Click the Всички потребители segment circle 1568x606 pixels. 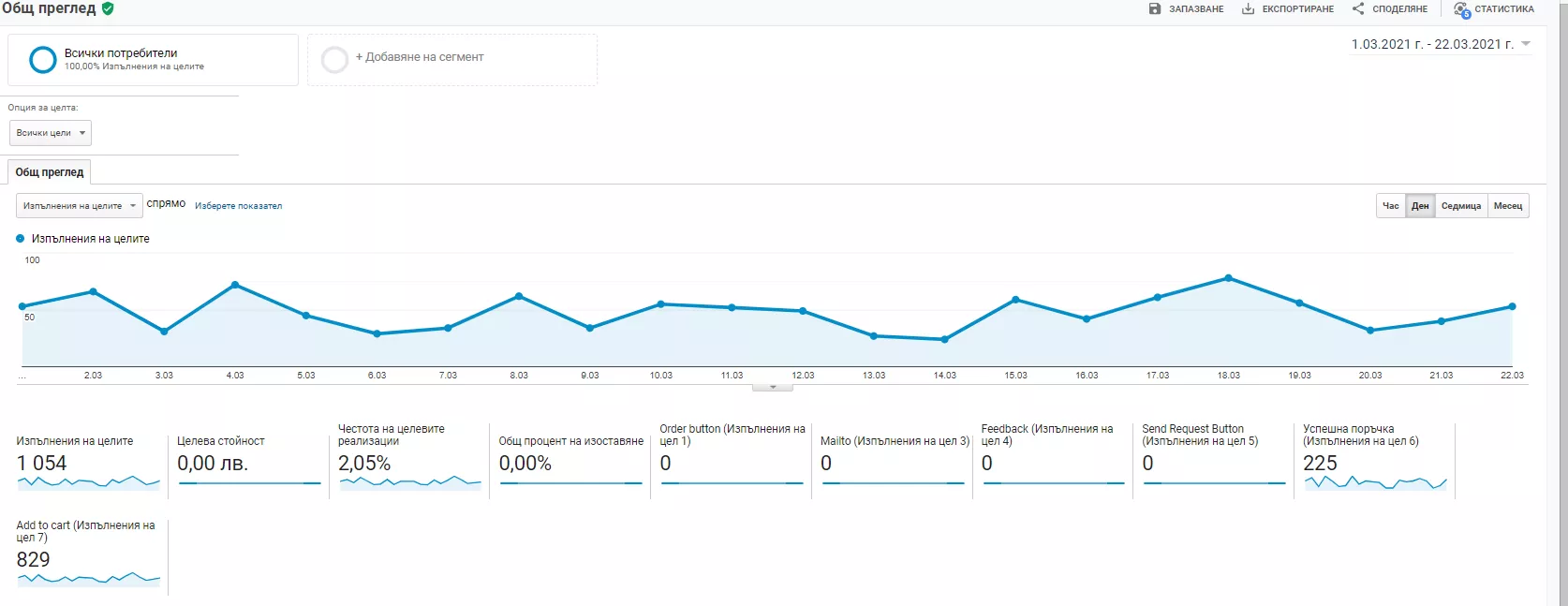click(43, 60)
